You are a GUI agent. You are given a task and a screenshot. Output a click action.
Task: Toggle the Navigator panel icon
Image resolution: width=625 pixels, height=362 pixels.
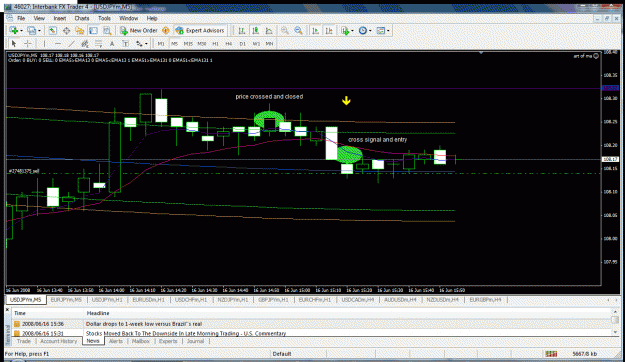pos(80,31)
